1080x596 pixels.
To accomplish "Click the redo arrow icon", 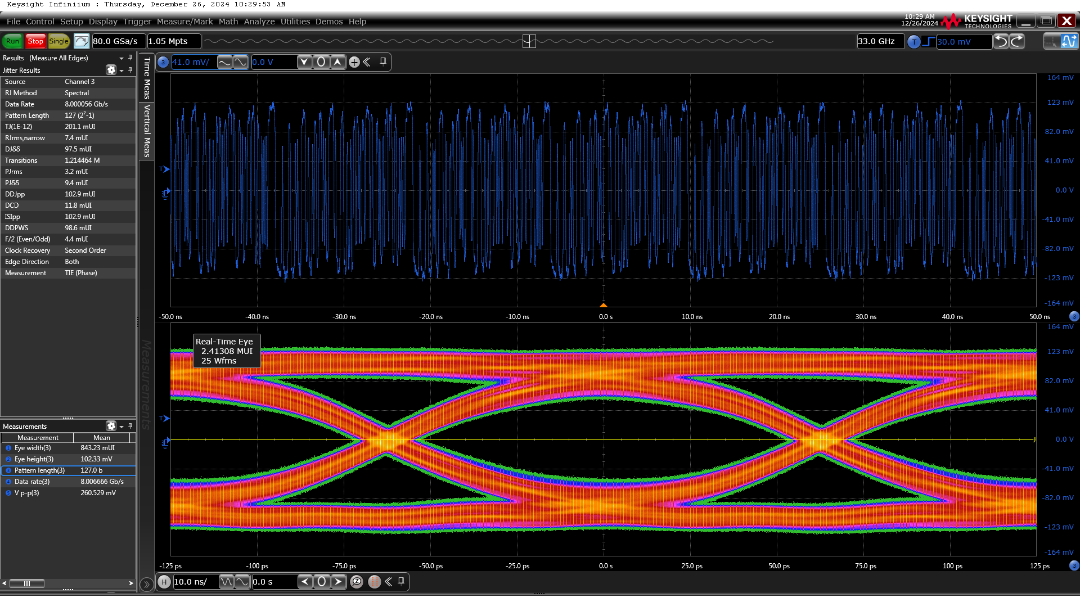I will click(1017, 41).
